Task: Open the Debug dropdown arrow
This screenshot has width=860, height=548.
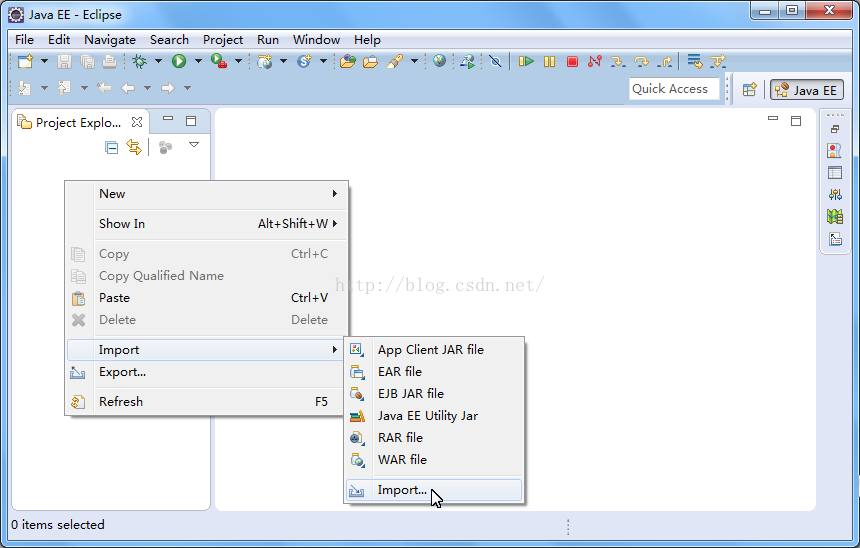Action: (x=159, y=61)
